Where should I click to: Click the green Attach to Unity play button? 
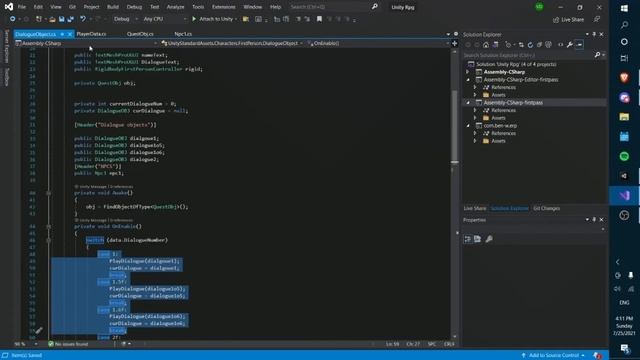tap(194, 19)
